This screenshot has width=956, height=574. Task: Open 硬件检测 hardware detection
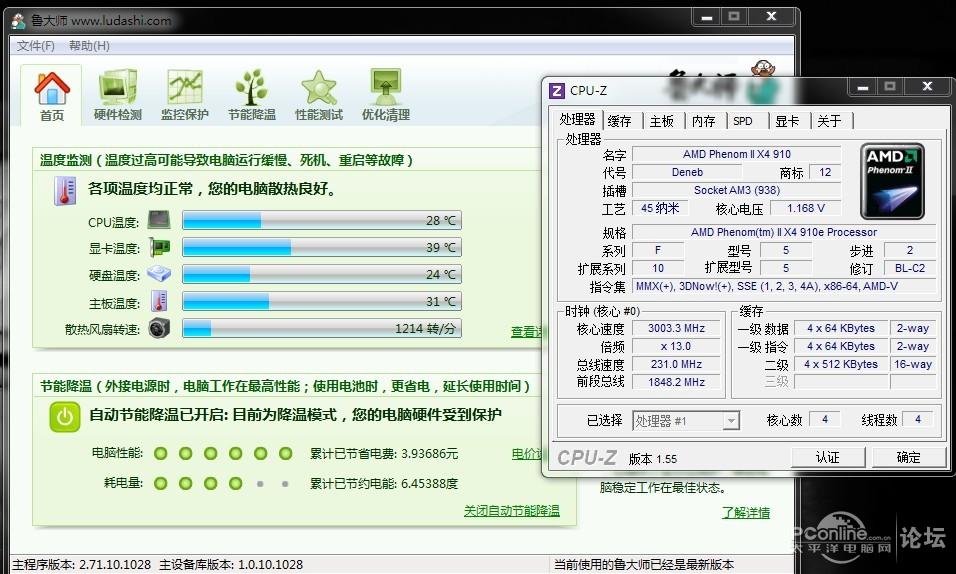point(118,96)
